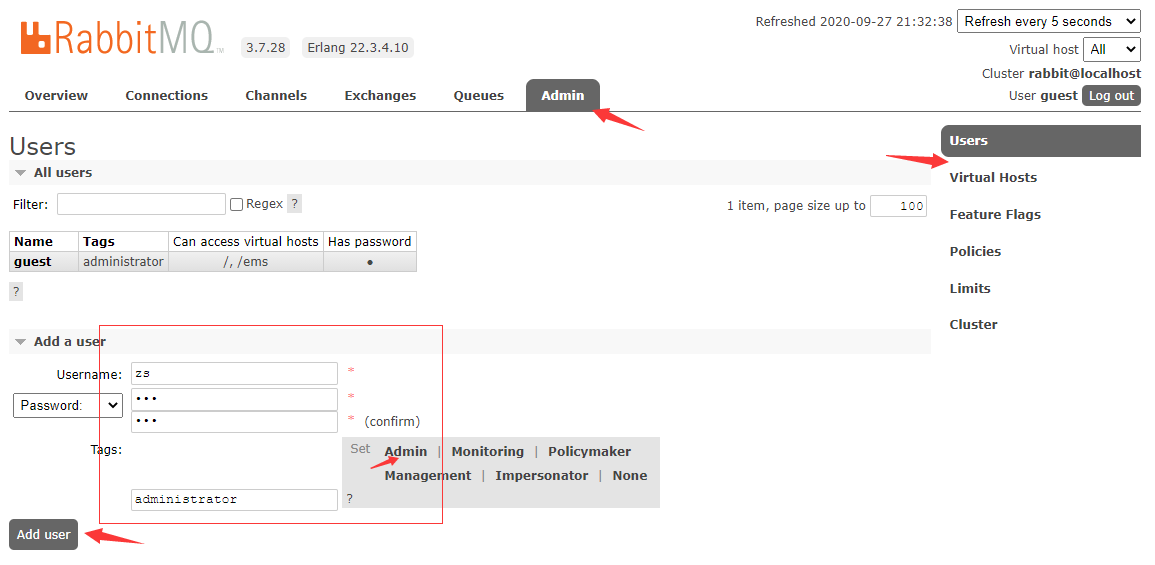Set the Management tag

click(x=428, y=476)
